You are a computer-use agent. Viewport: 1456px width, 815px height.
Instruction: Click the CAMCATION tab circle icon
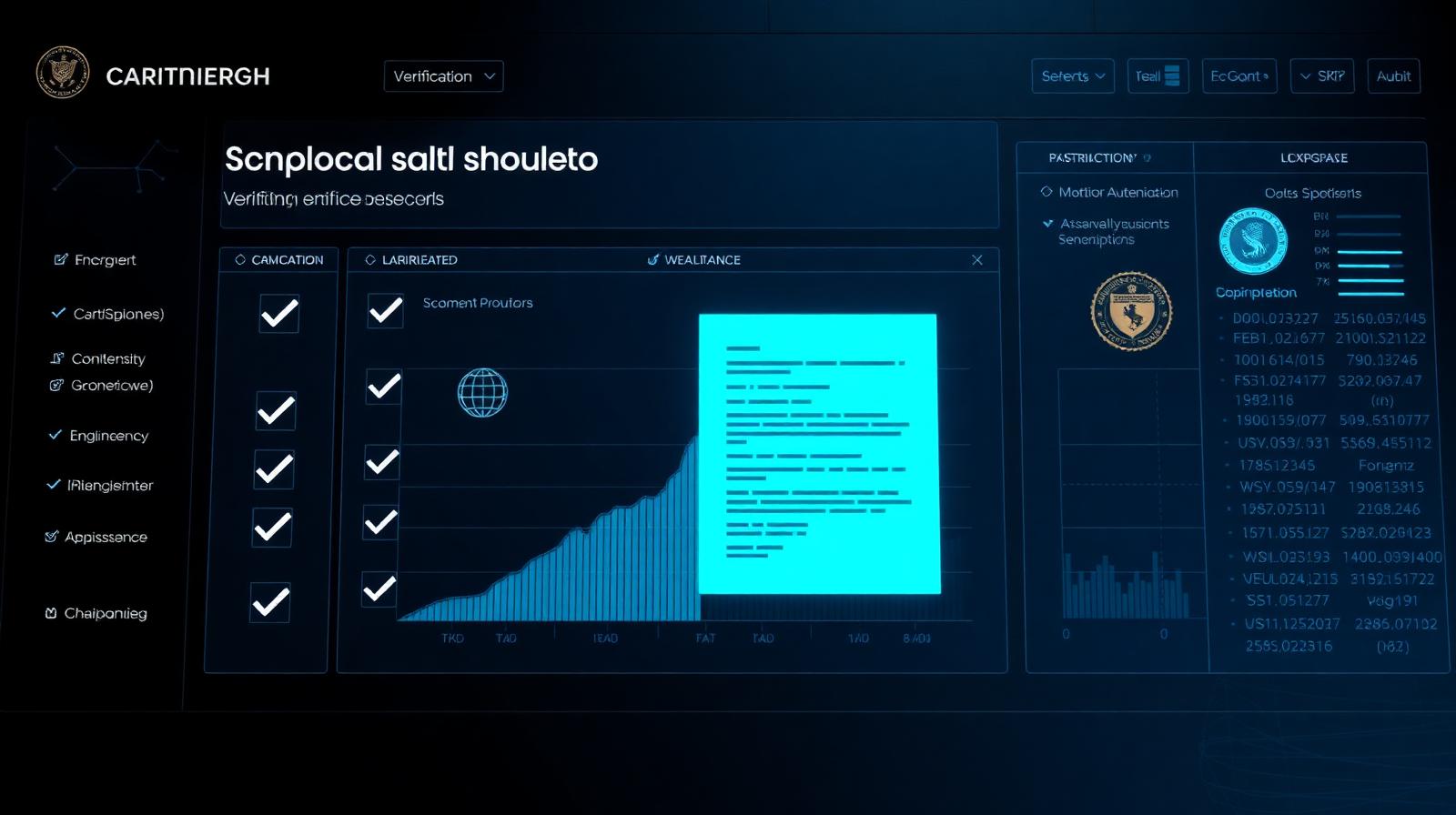240,260
